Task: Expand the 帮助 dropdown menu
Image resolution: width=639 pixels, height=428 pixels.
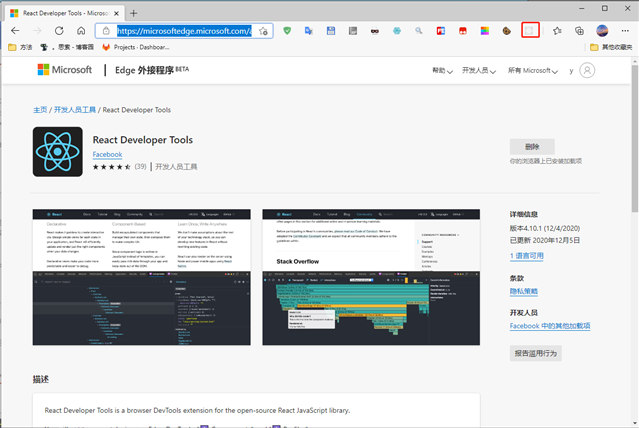Action: point(442,71)
